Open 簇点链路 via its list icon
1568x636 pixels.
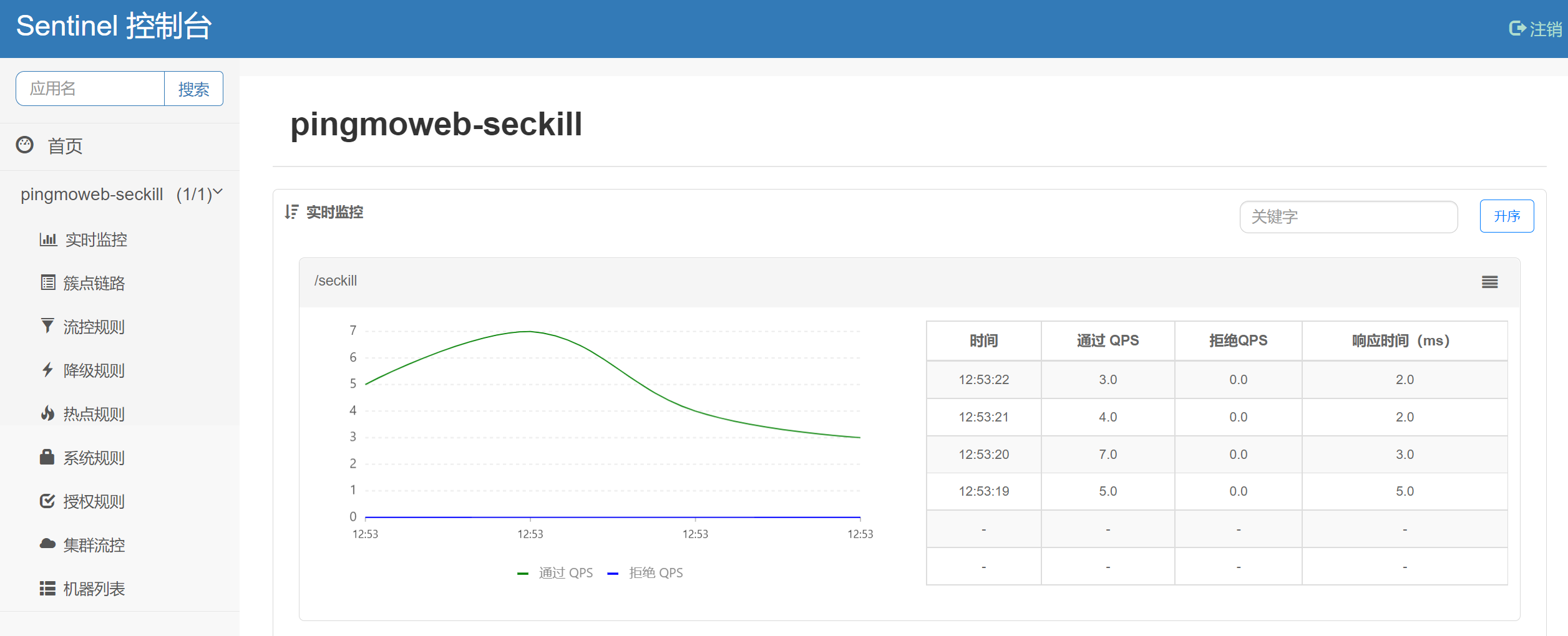click(x=49, y=283)
